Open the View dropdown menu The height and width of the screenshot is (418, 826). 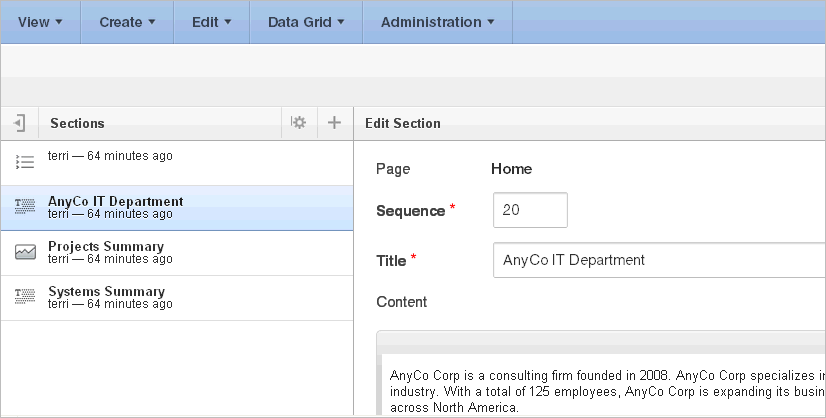point(40,22)
